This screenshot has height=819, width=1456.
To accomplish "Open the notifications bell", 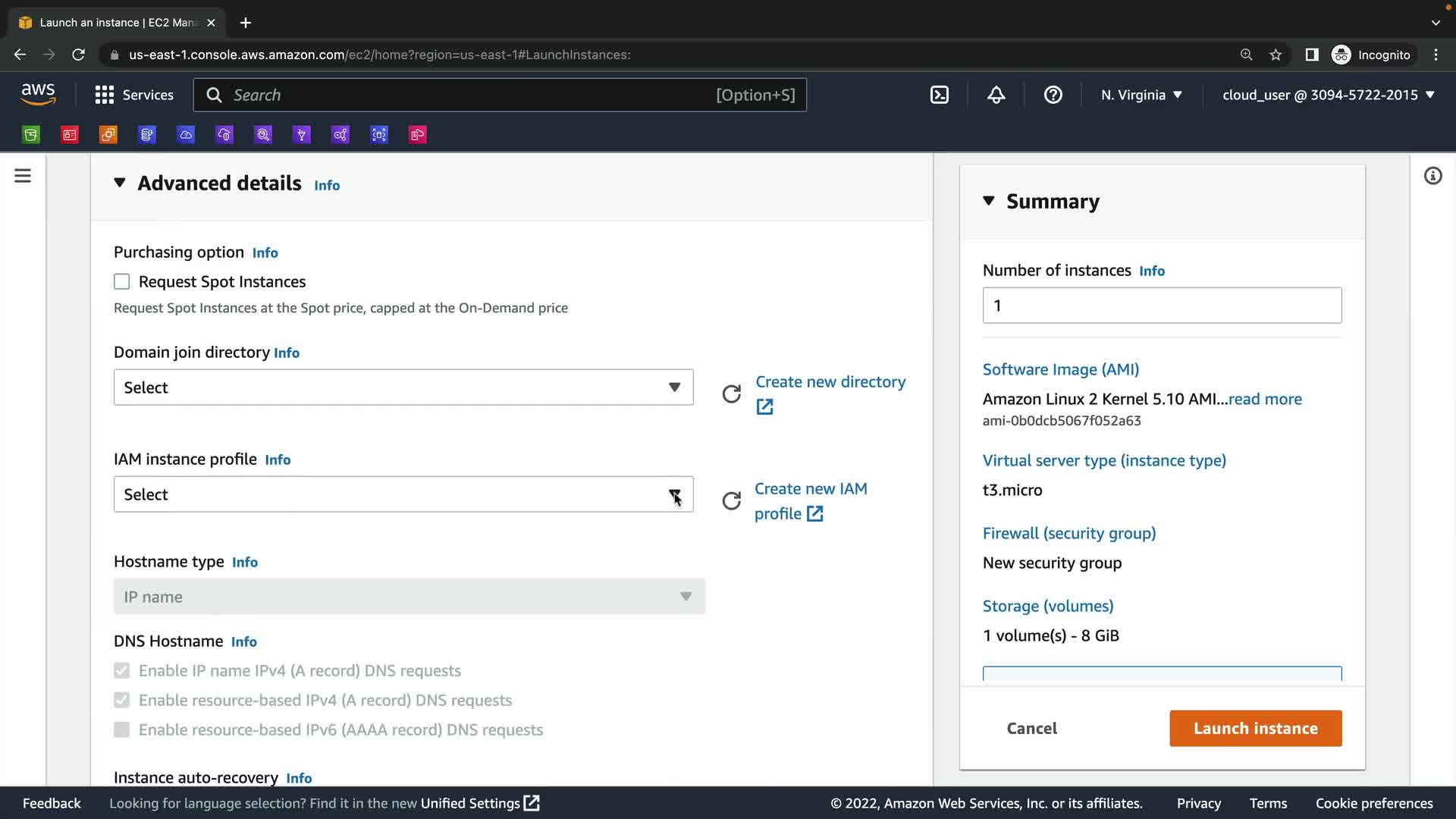I will (996, 95).
